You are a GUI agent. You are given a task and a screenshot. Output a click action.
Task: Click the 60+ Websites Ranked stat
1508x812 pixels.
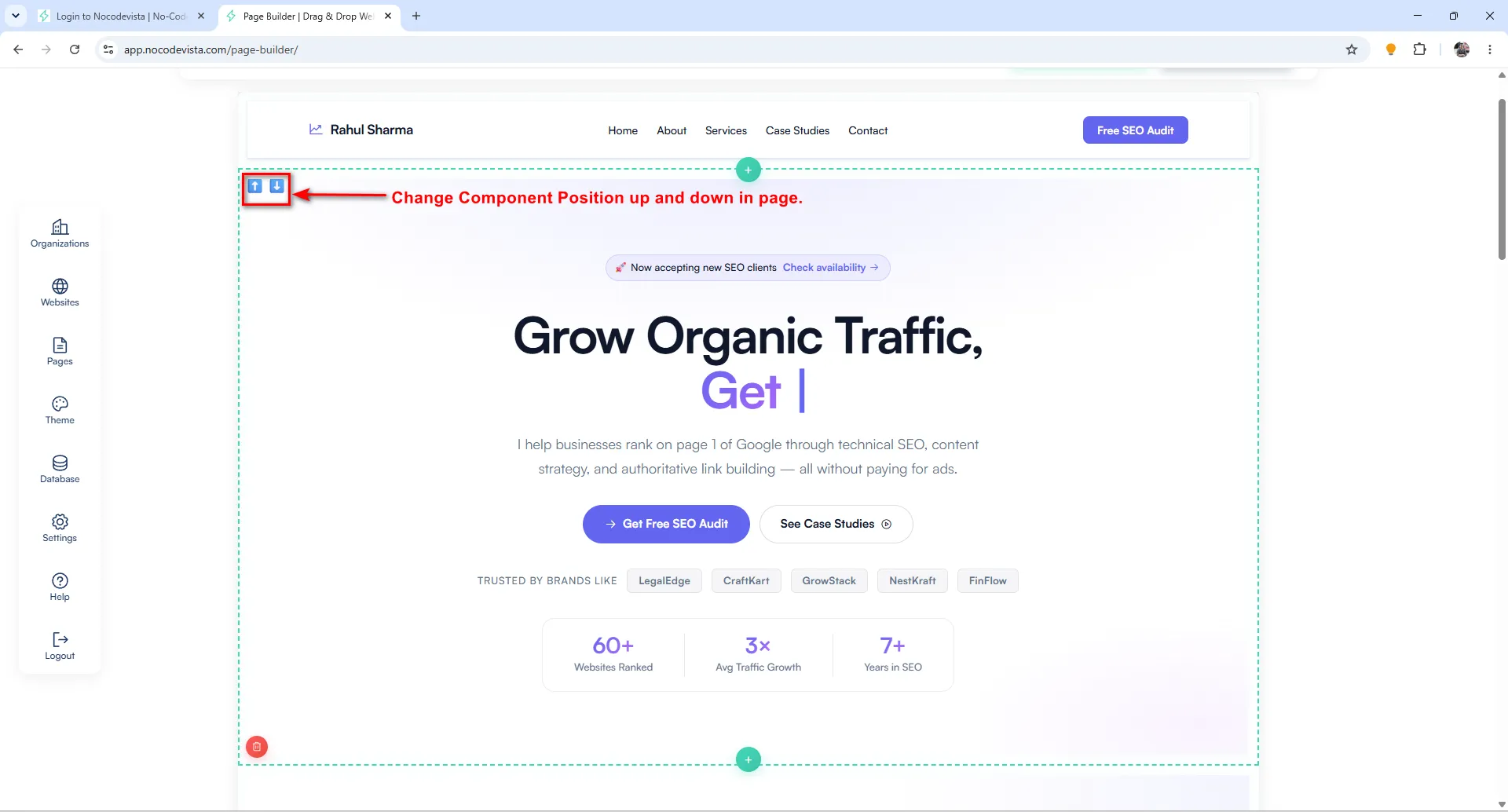(613, 655)
